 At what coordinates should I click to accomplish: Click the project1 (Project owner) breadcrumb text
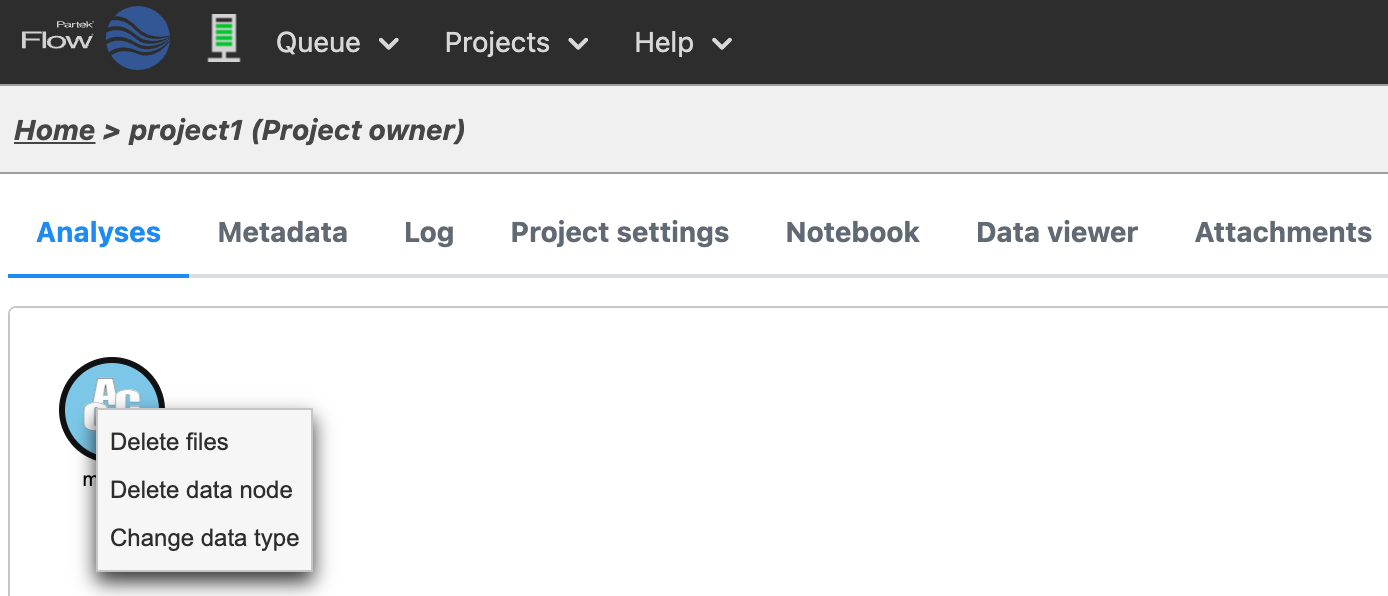[x=297, y=130]
